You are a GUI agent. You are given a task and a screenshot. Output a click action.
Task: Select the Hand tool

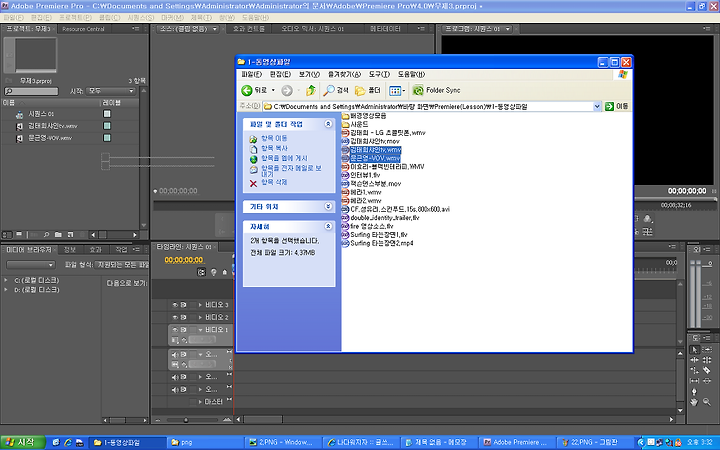pos(694,402)
